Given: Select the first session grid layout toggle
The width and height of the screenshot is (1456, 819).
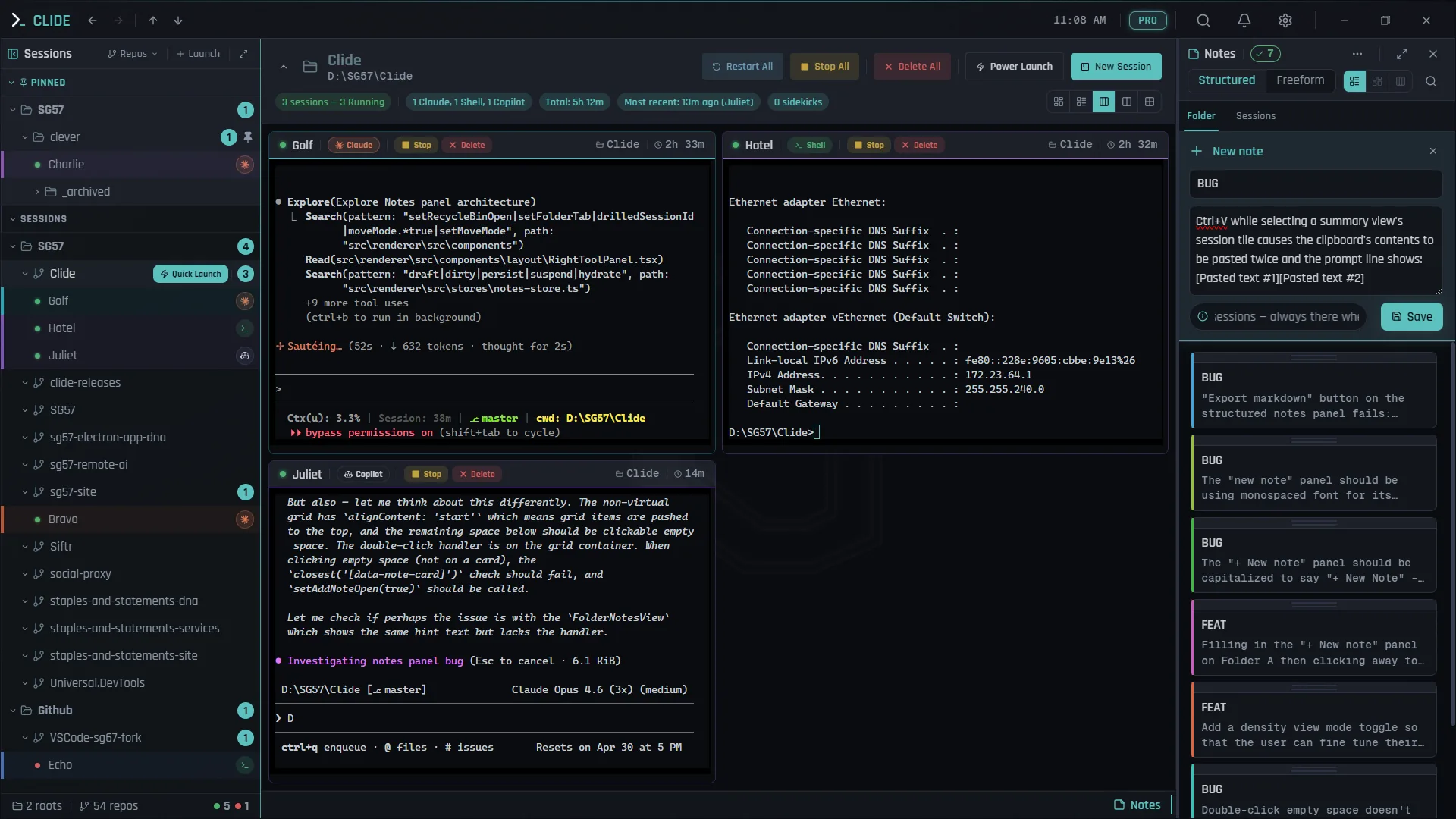Looking at the screenshot, I should pos(1059,102).
